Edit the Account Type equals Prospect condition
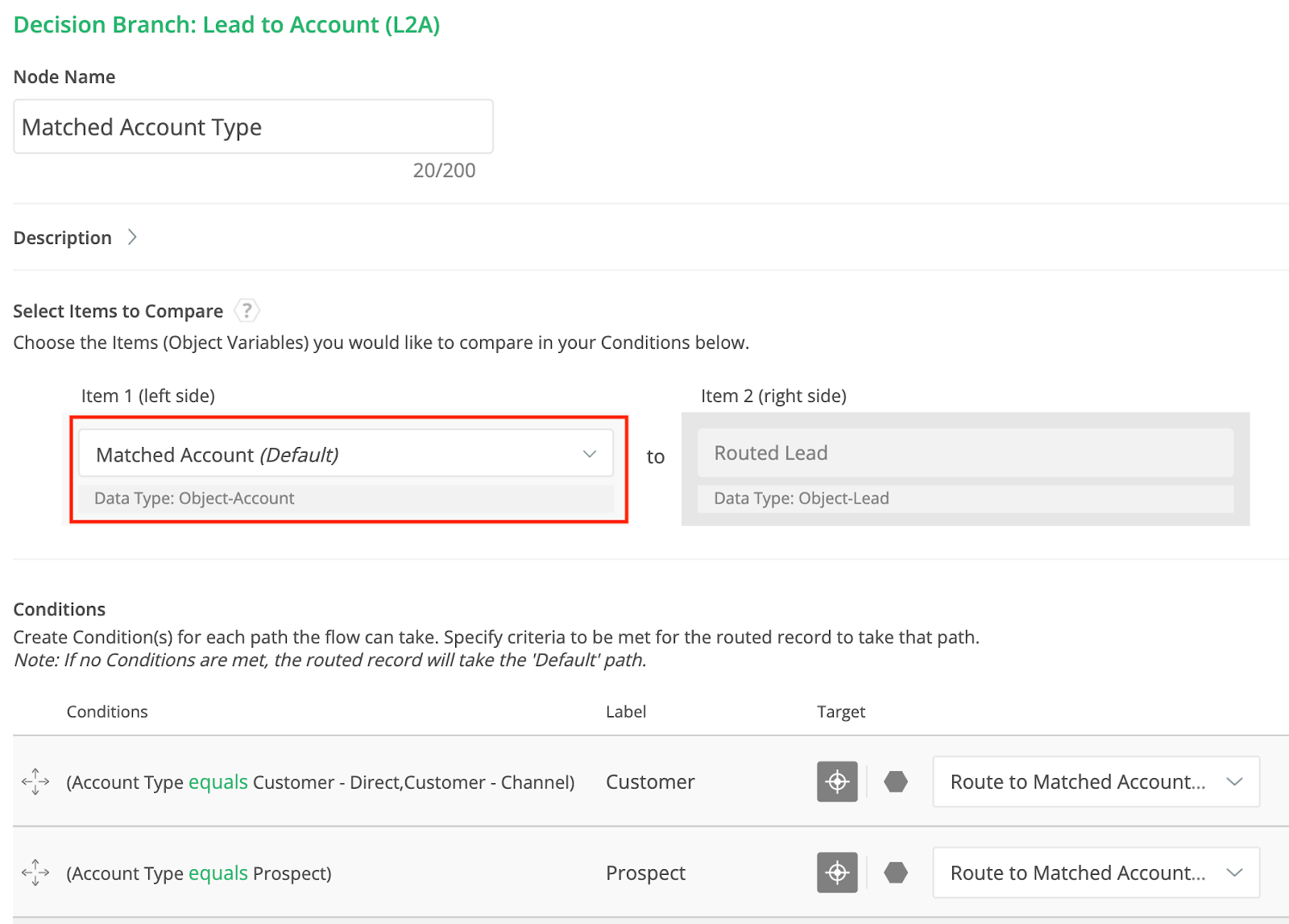 coord(198,873)
